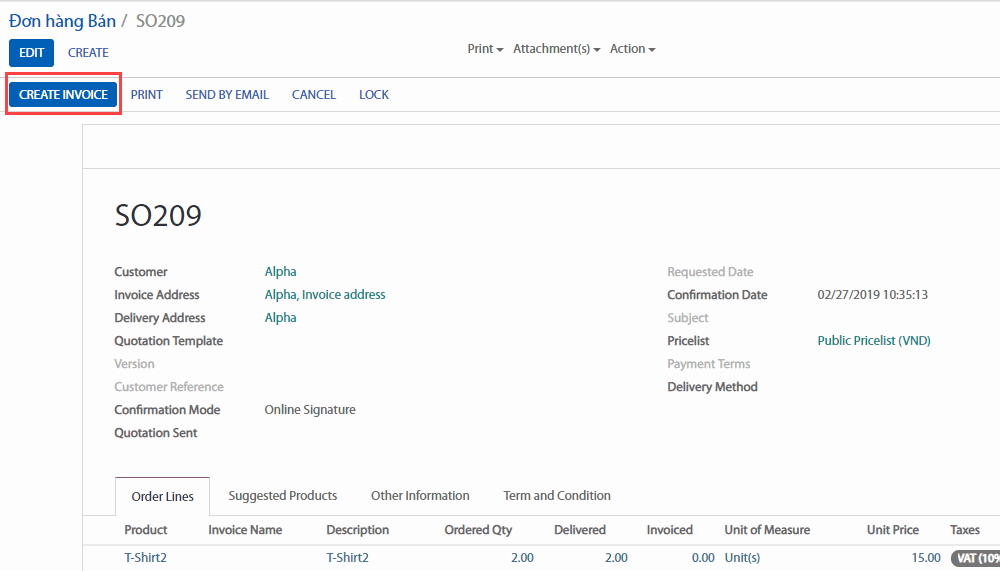The height and width of the screenshot is (571, 1000).
Task: Click the Edit button
Action: click(x=31, y=53)
